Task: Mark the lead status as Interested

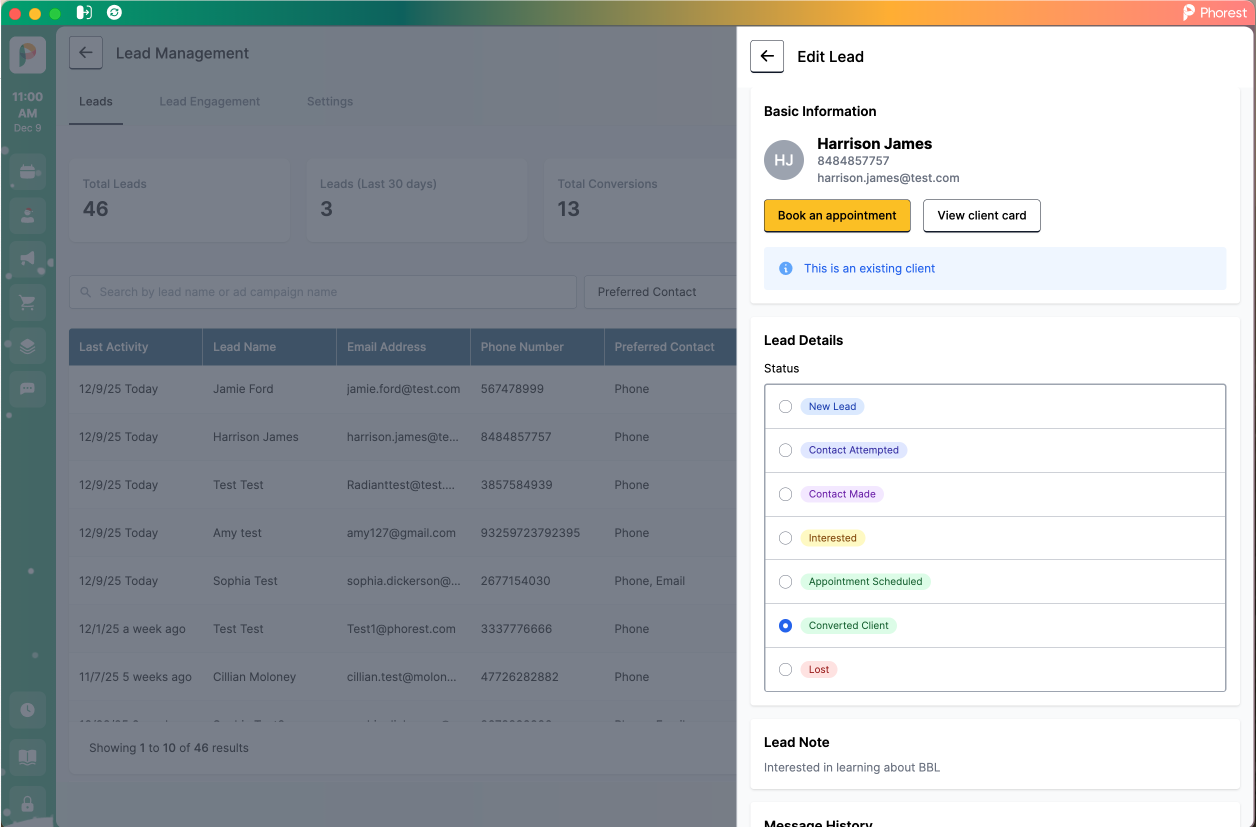Action: coord(785,537)
